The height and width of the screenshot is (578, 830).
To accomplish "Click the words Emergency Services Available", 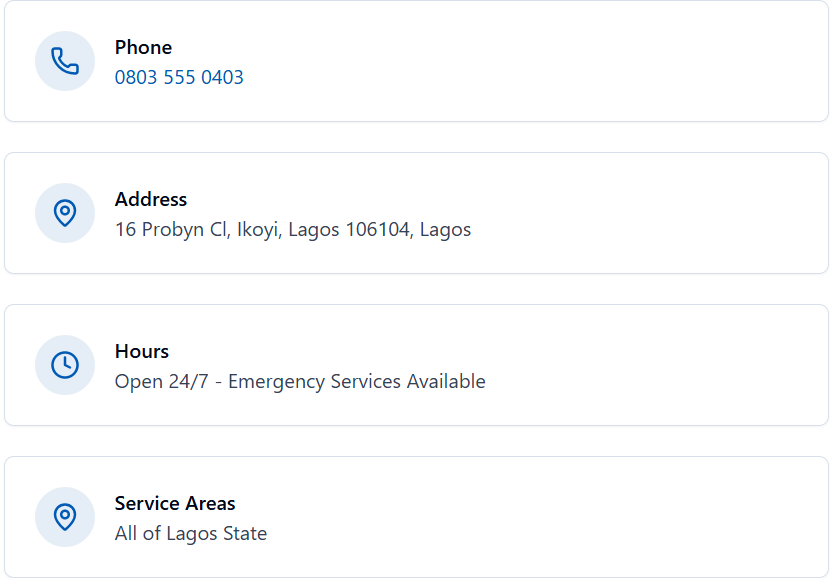I will pos(357,382).
